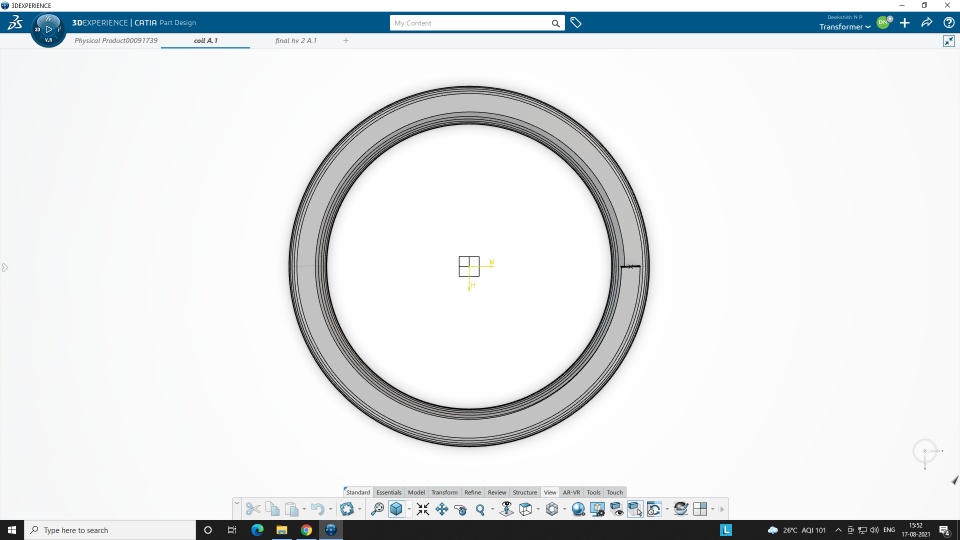This screenshot has width=960, height=540.
Task: Click the four-pane layout grid icon
Action: click(700, 509)
